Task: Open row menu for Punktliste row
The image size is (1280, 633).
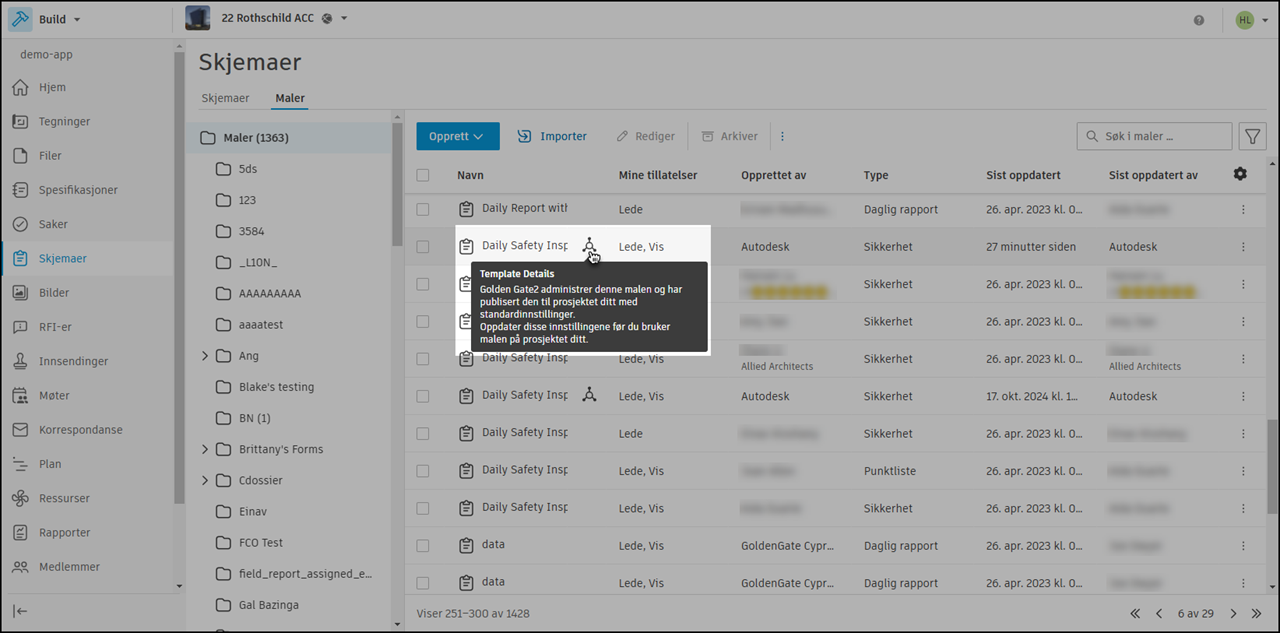Action: [1243, 471]
